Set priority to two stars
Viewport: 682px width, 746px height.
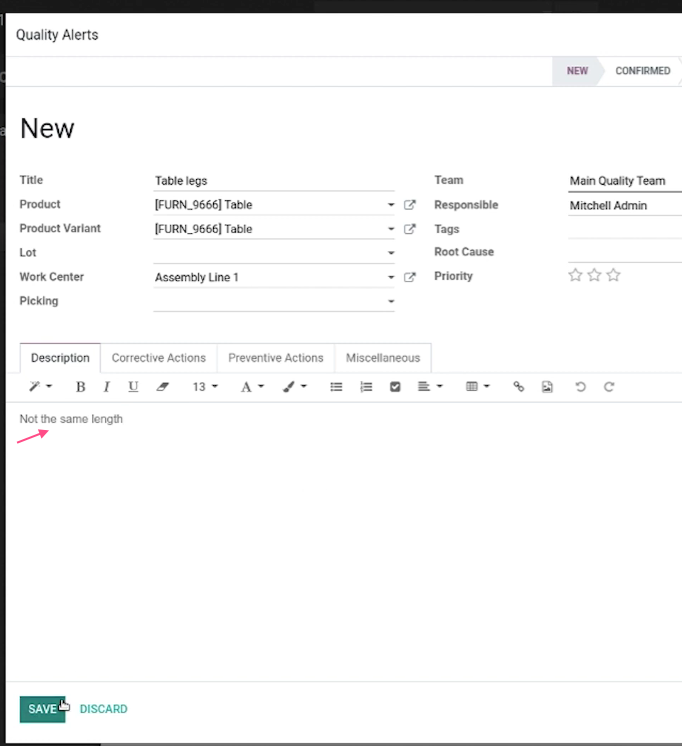point(594,275)
